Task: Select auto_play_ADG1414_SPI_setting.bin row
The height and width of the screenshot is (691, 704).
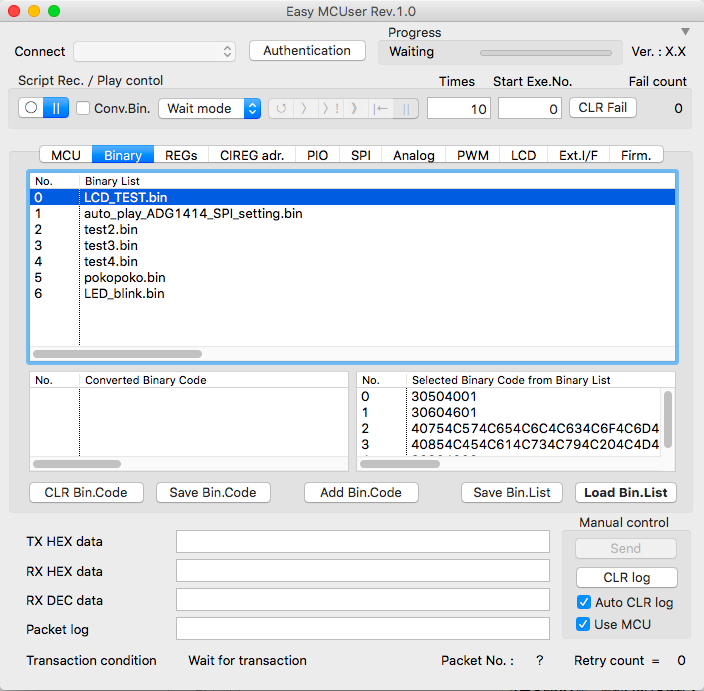Action: [352, 214]
